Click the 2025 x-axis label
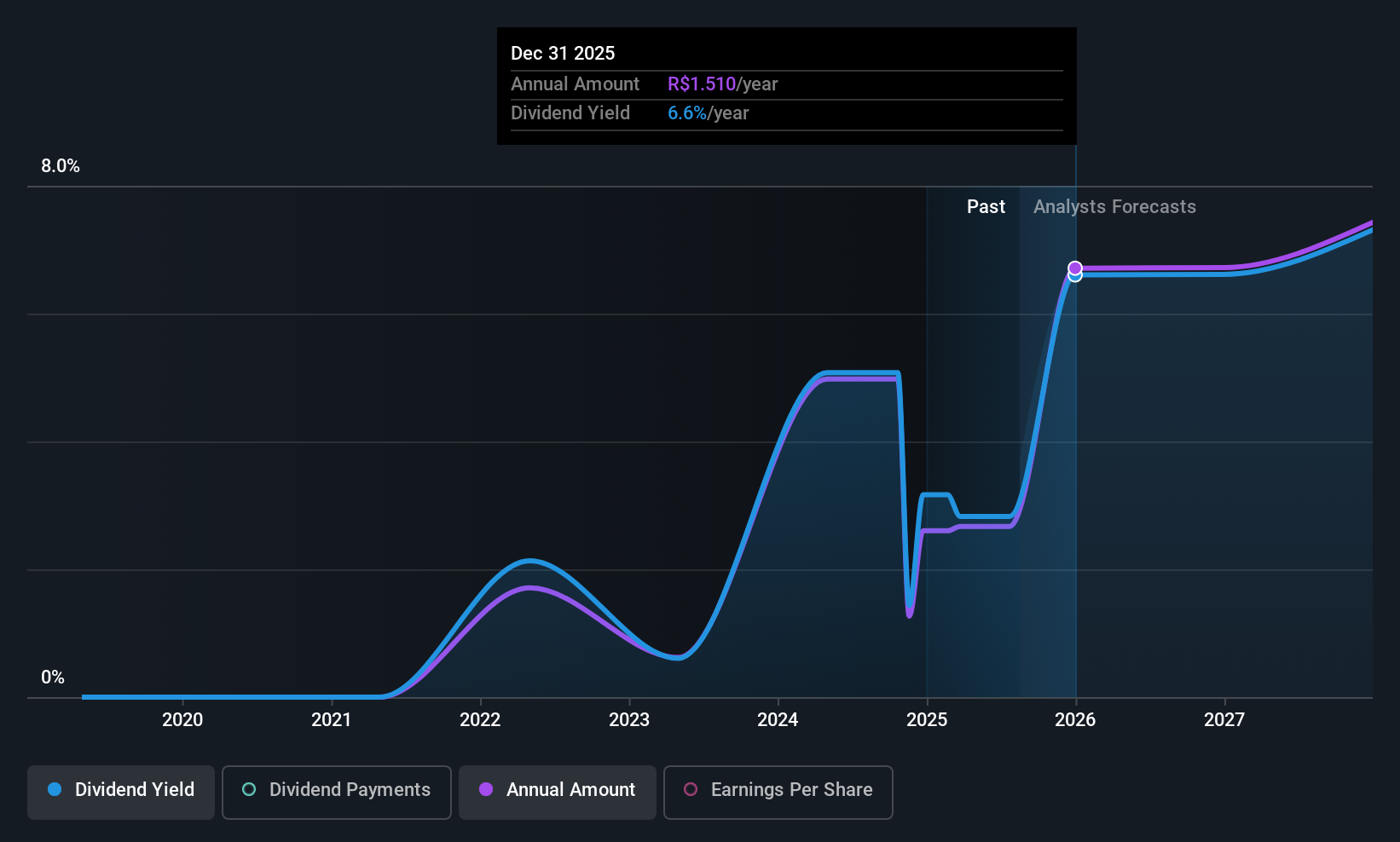 pyautogui.click(x=927, y=720)
